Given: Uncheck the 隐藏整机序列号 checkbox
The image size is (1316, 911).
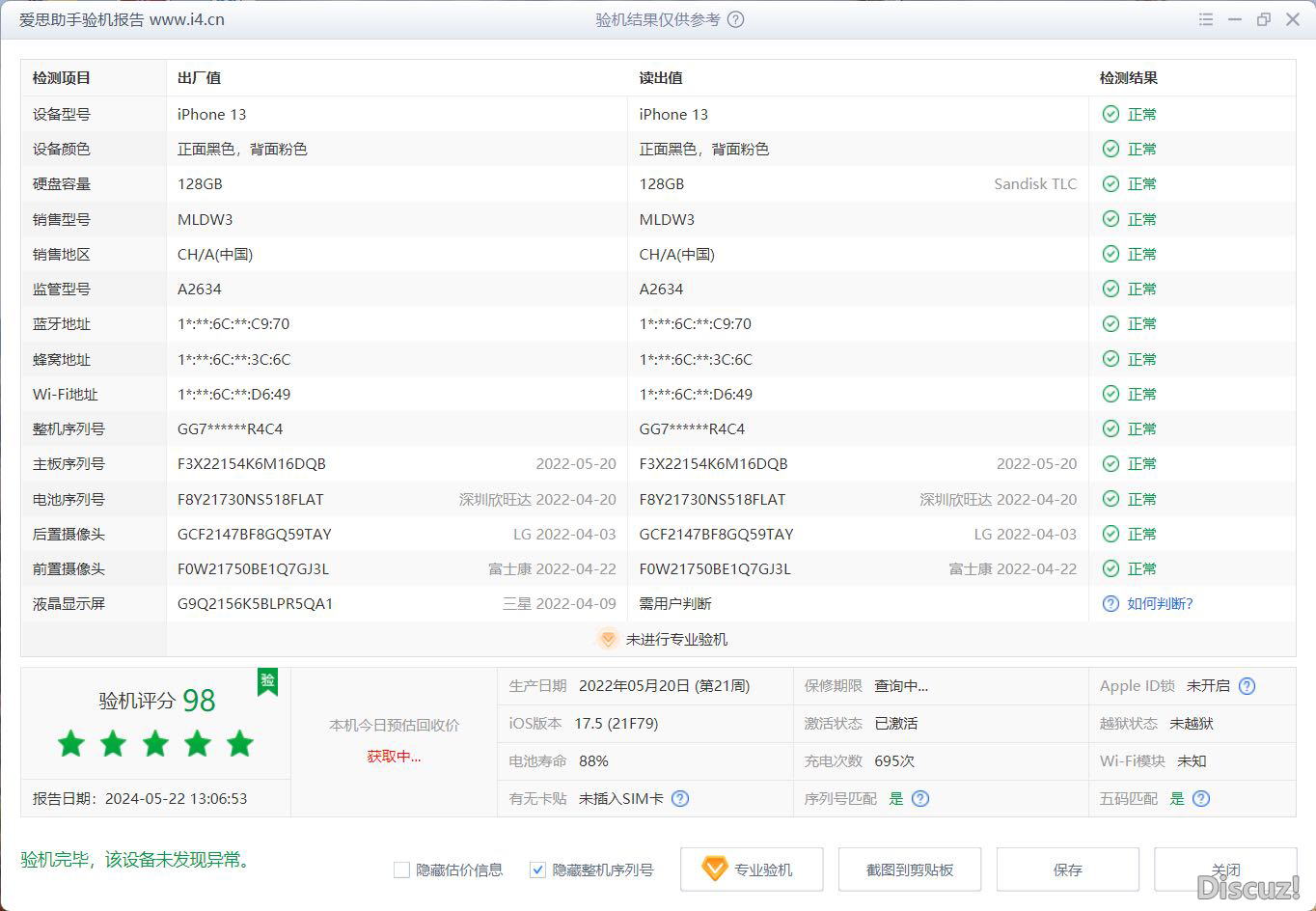Looking at the screenshot, I should [537, 870].
